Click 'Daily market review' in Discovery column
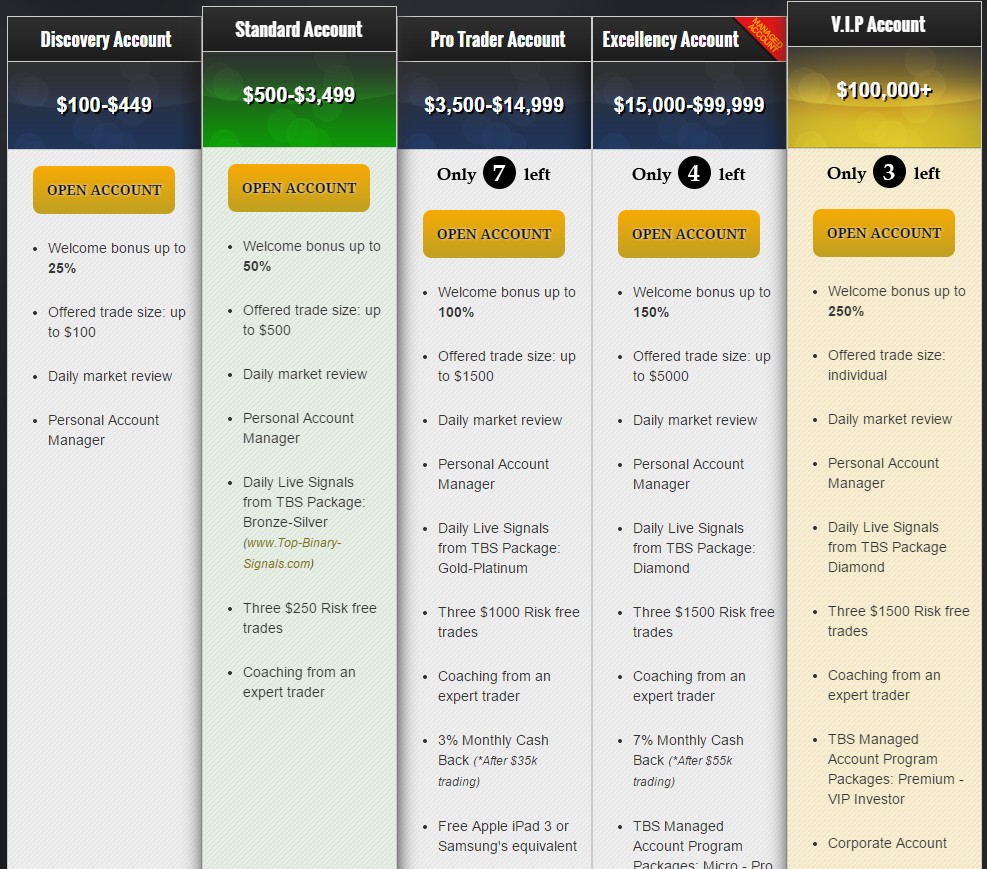 tap(110, 376)
